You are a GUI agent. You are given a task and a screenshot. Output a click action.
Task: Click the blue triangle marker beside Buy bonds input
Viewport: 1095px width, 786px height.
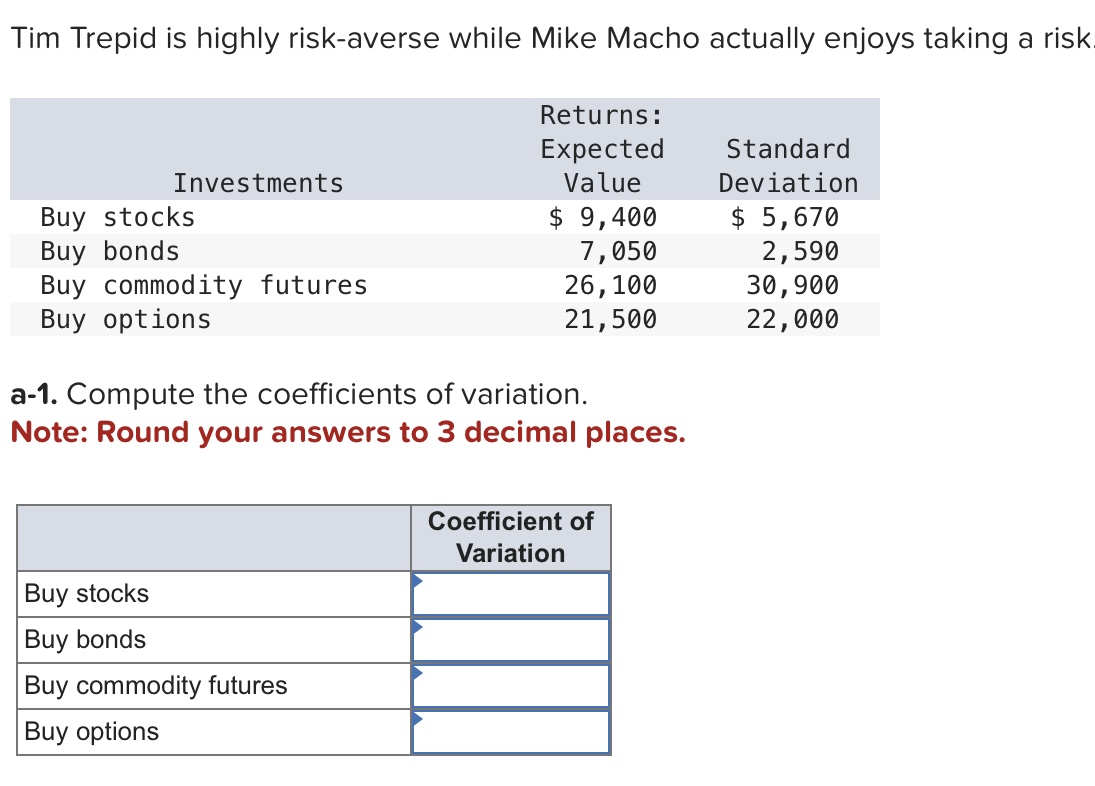click(x=417, y=629)
